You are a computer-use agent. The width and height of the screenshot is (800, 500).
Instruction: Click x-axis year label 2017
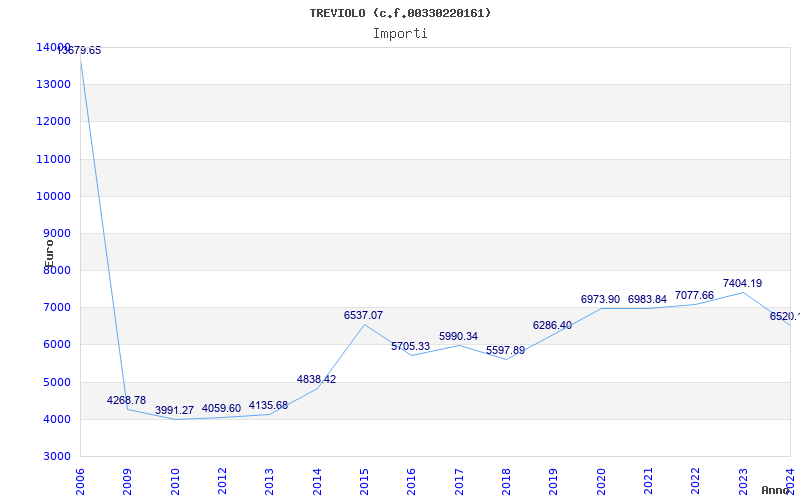coord(459,481)
